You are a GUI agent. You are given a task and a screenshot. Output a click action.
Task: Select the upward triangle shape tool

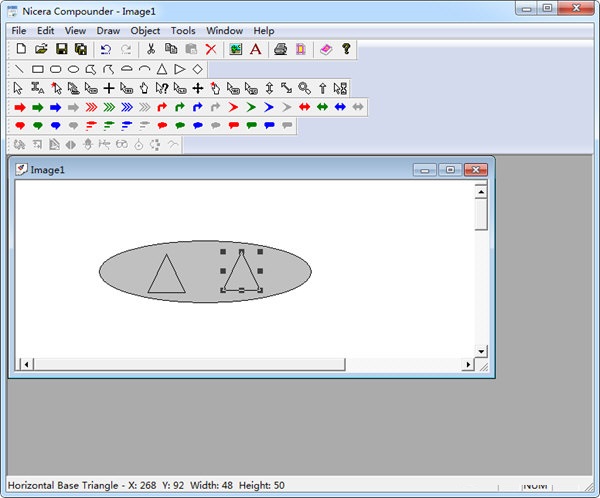point(162,69)
